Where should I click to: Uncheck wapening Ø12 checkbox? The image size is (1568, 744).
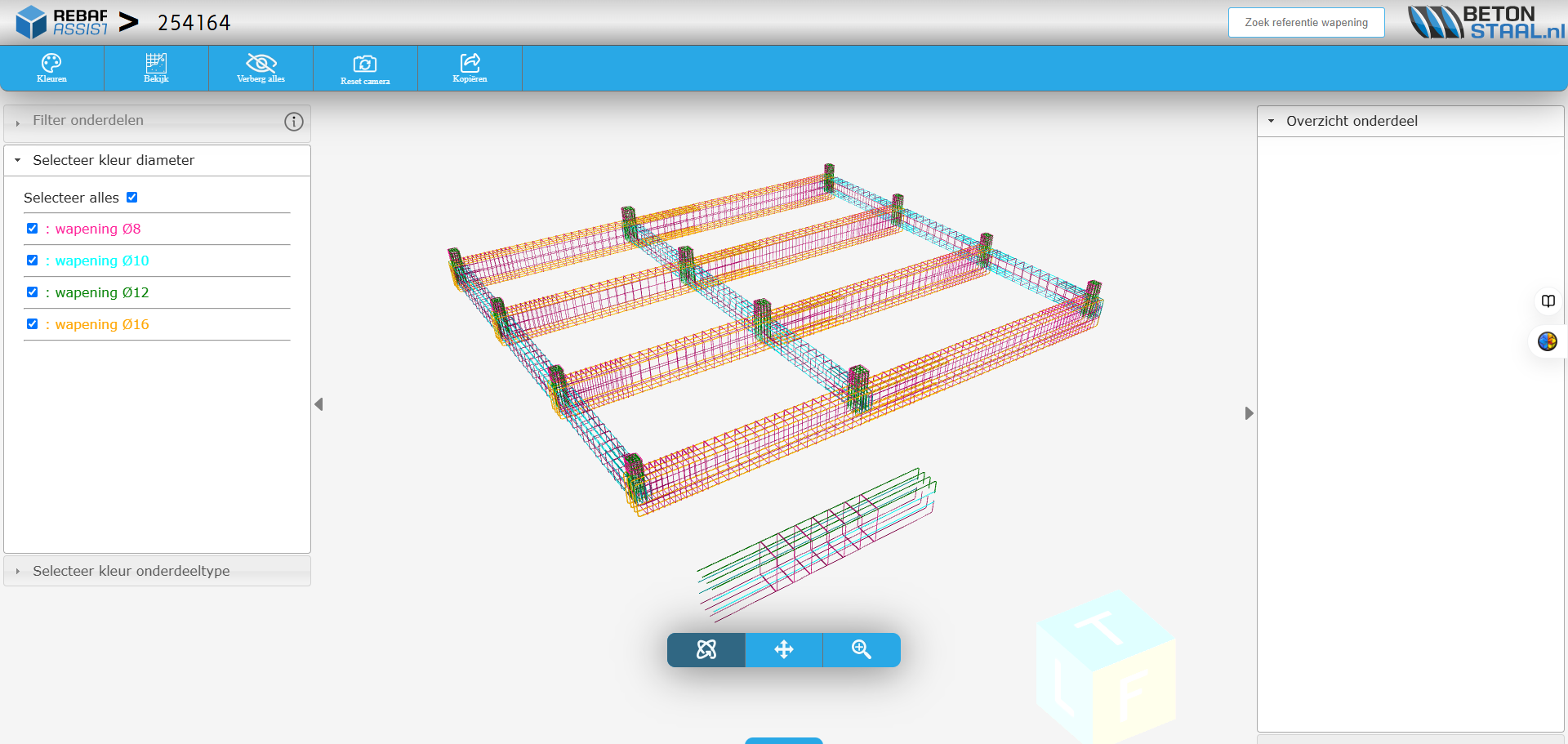click(33, 292)
